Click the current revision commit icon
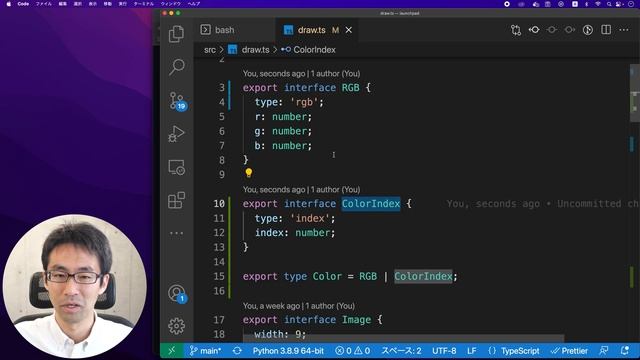 coord(552,30)
